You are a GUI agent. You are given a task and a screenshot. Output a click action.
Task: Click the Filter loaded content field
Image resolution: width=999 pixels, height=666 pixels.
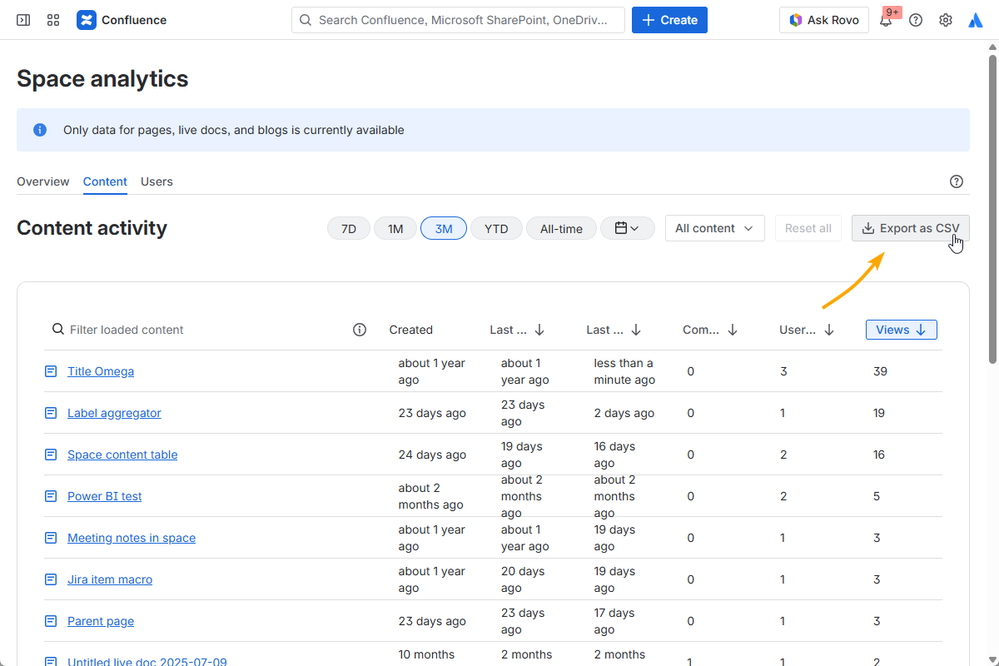point(198,329)
